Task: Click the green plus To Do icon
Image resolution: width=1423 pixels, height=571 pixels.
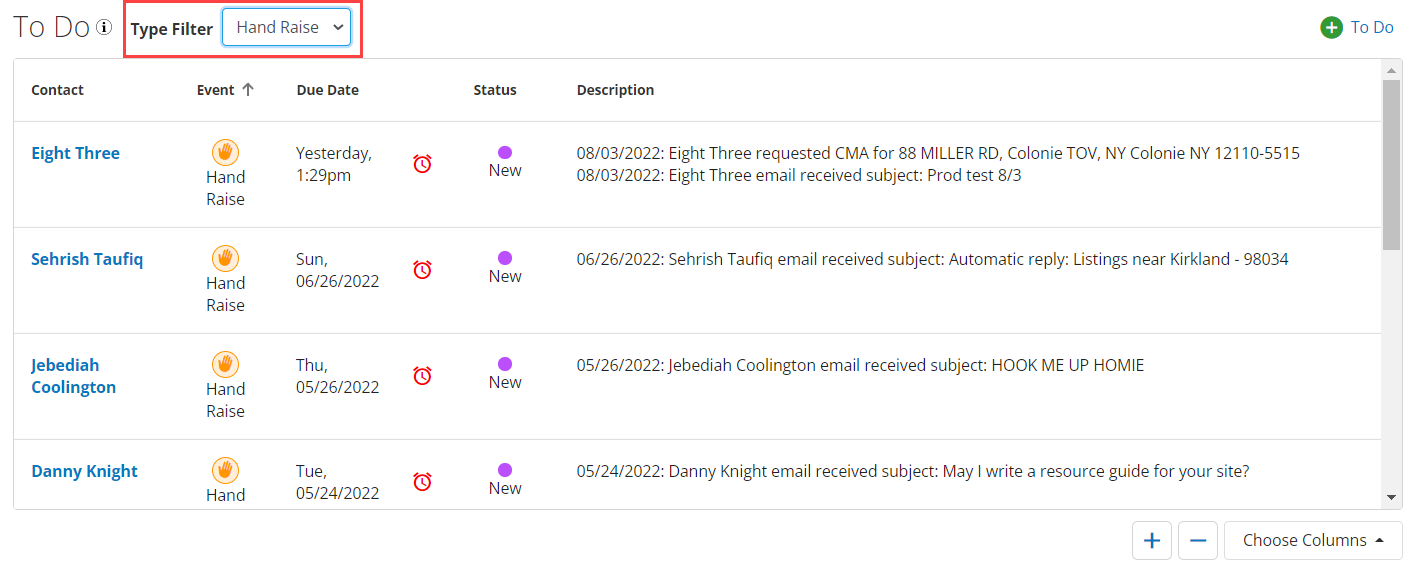Action: pyautogui.click(x=1331, y=28)
